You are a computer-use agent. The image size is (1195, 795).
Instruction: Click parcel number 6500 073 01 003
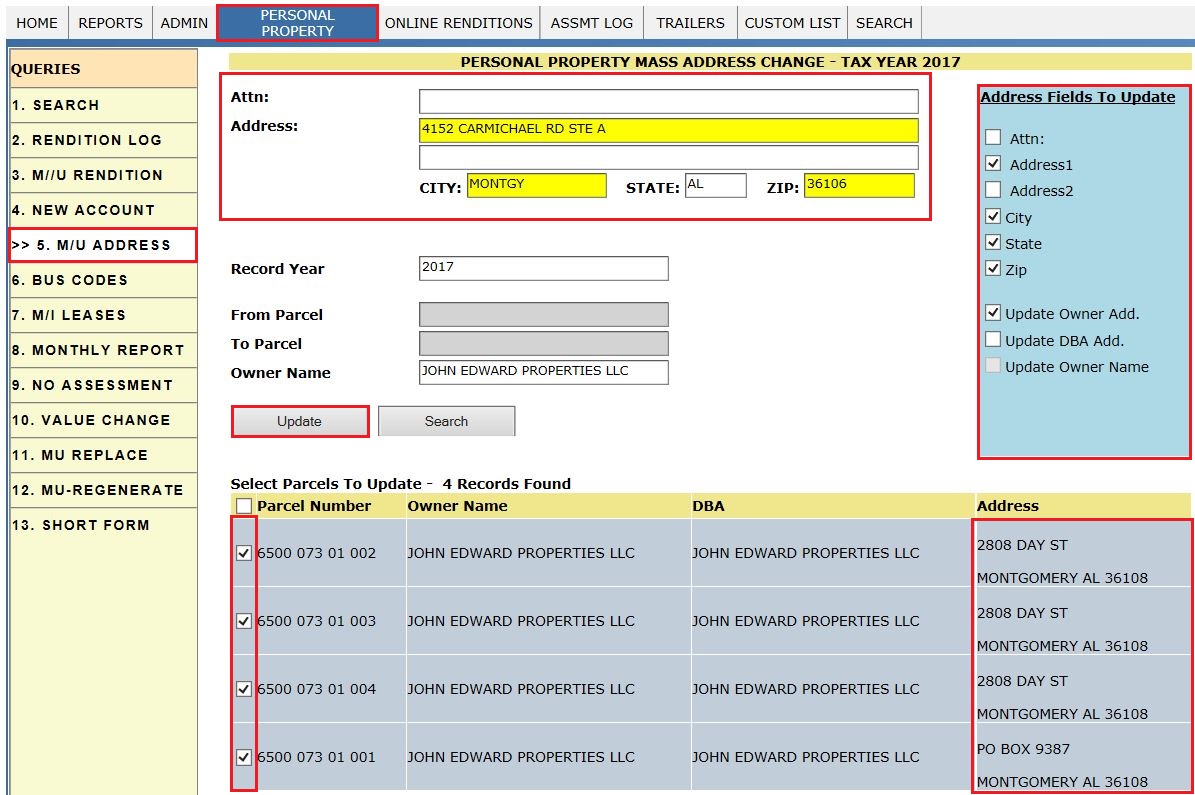click(x=316, y=621)
